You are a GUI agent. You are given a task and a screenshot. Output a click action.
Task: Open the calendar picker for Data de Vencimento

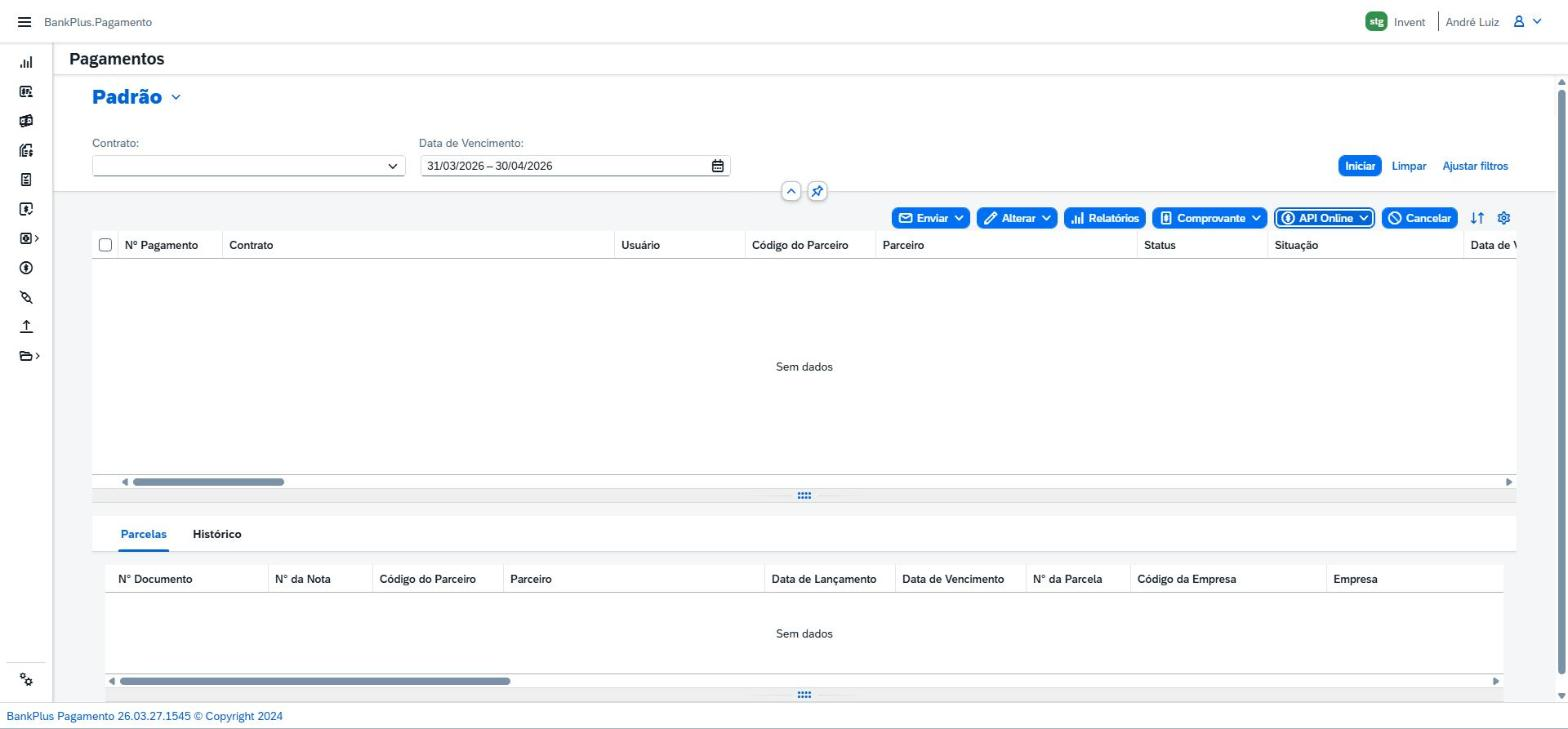[717, 166]
